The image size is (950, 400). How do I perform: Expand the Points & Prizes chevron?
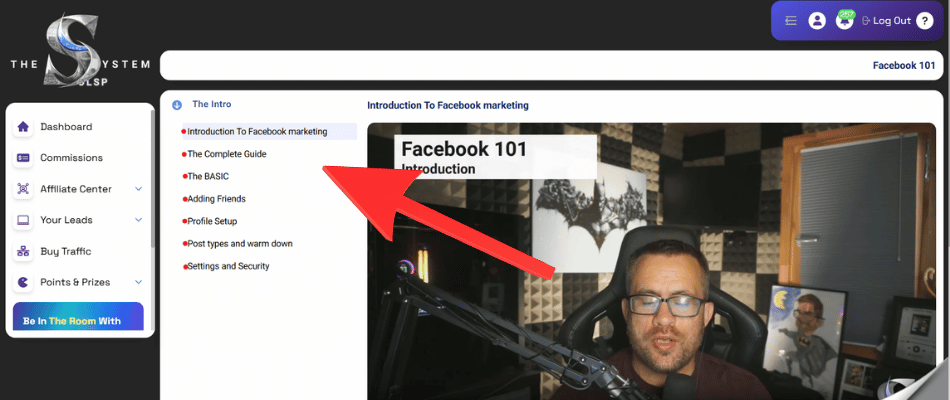139,282
